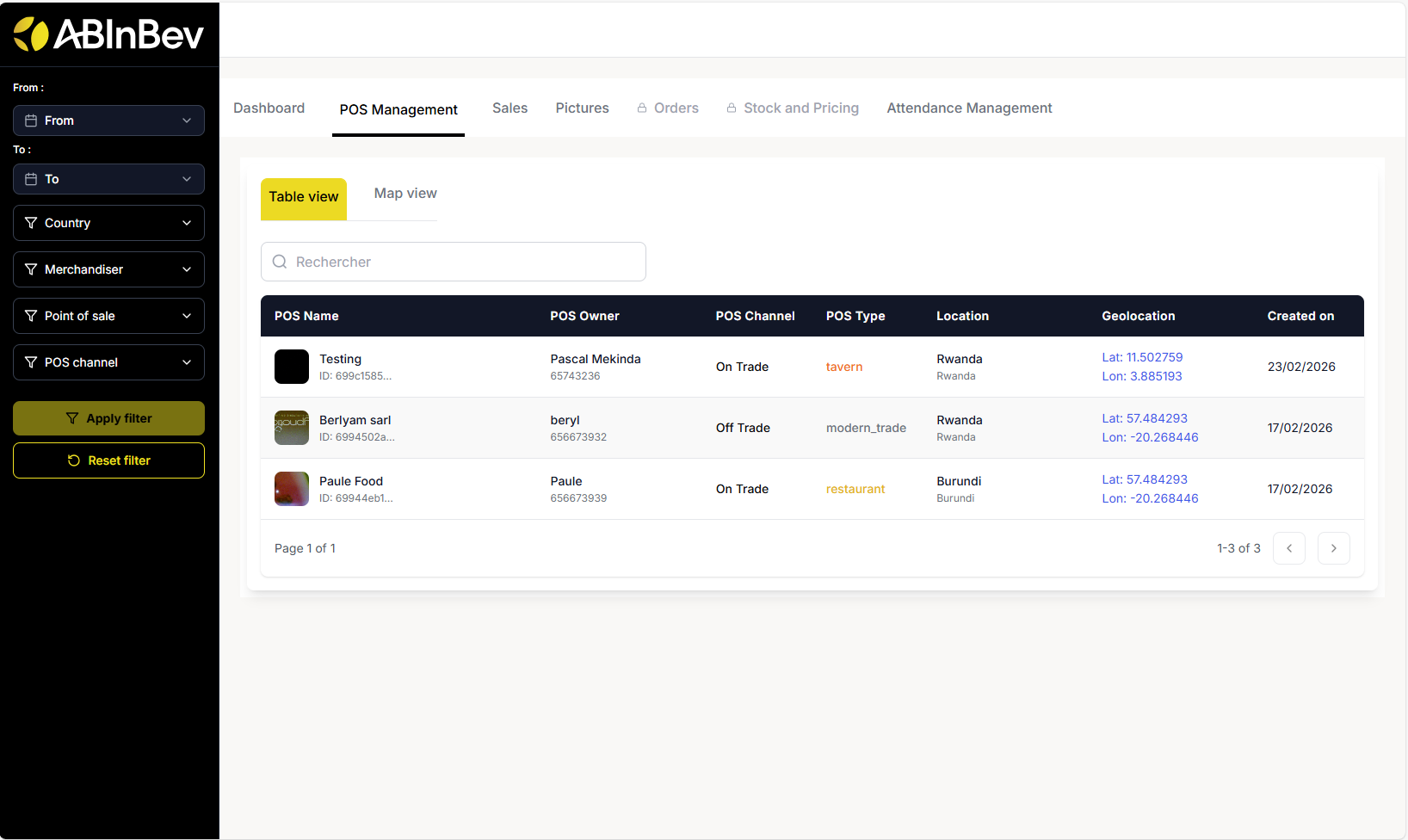This screenshot has height=840, width=1408.
Task: Open the From date dropdown
Action: [x=108, y=120]
